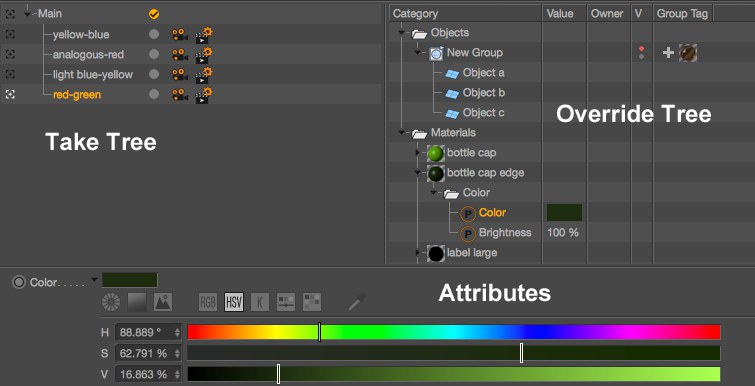This screenshot has width=755, height=386.
Task: Activate the analogous-red take dot
Action: (154, 54)
